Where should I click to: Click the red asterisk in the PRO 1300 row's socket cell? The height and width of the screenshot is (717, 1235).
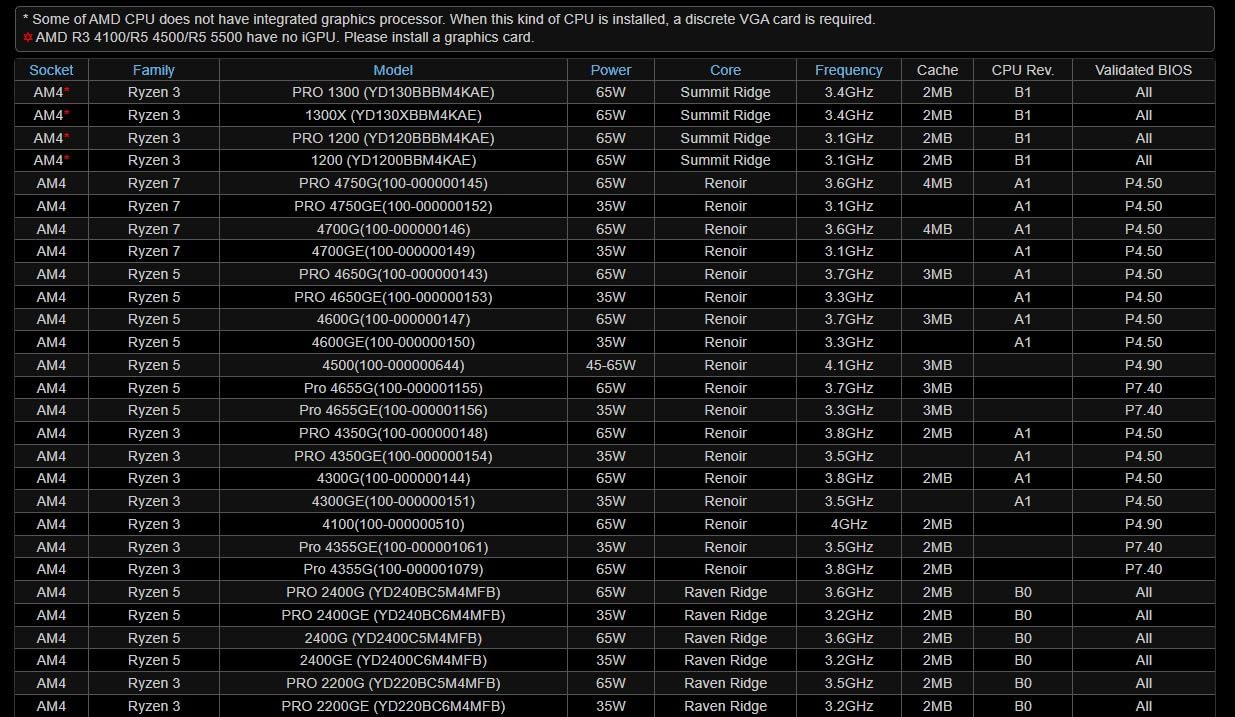pyautogui.click(x=67, y=91)
